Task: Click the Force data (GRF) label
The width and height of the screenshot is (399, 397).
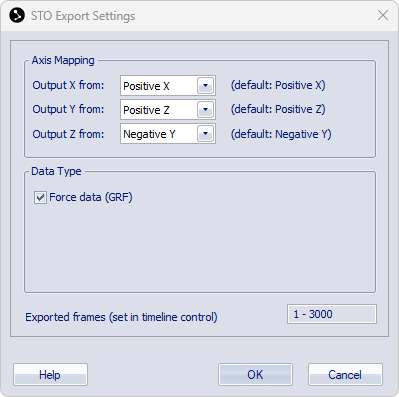Action: (91, 197)
